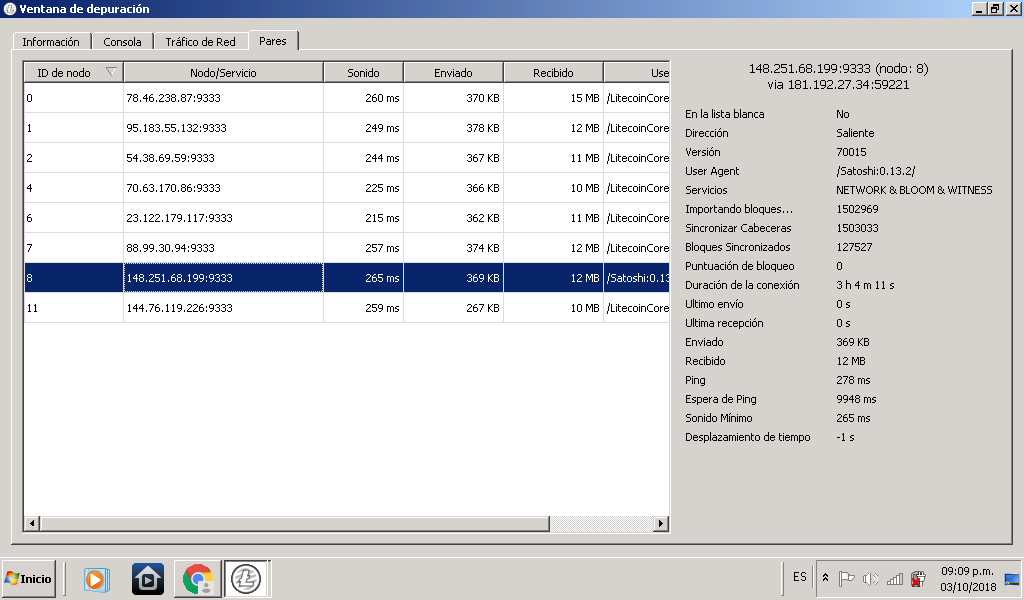1024x600 pixels.
Task: Open the Action Center flag icon
Action: click(x=846, y=578)
